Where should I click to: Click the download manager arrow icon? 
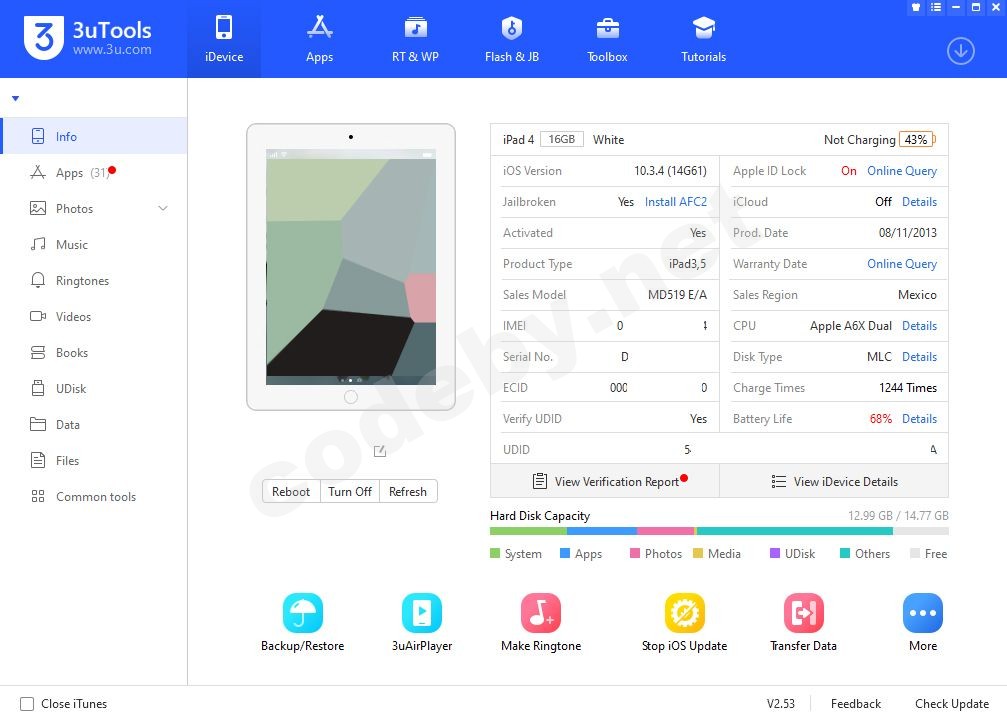(x=961, y=51)
